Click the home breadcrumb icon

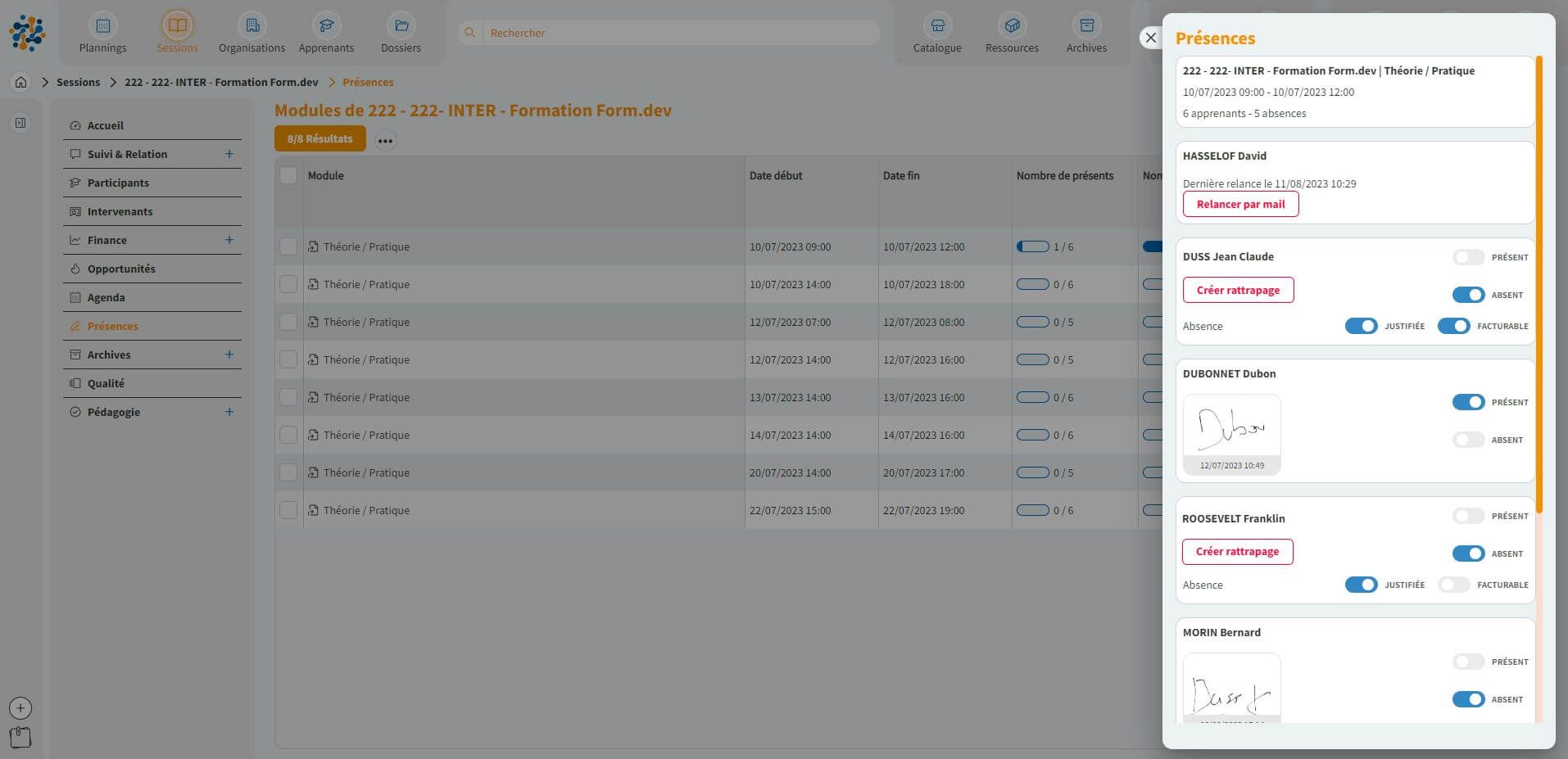21,82
